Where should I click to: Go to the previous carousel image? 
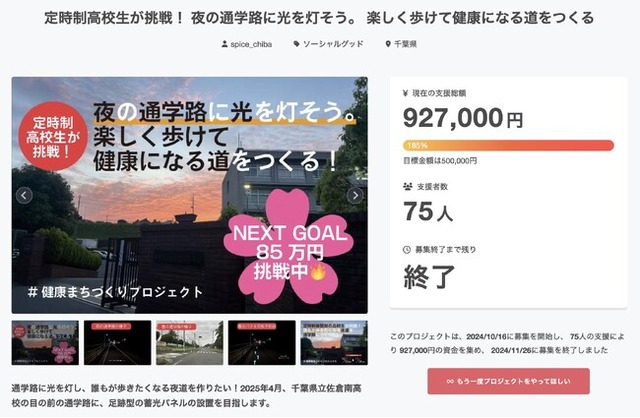point(24,195)
